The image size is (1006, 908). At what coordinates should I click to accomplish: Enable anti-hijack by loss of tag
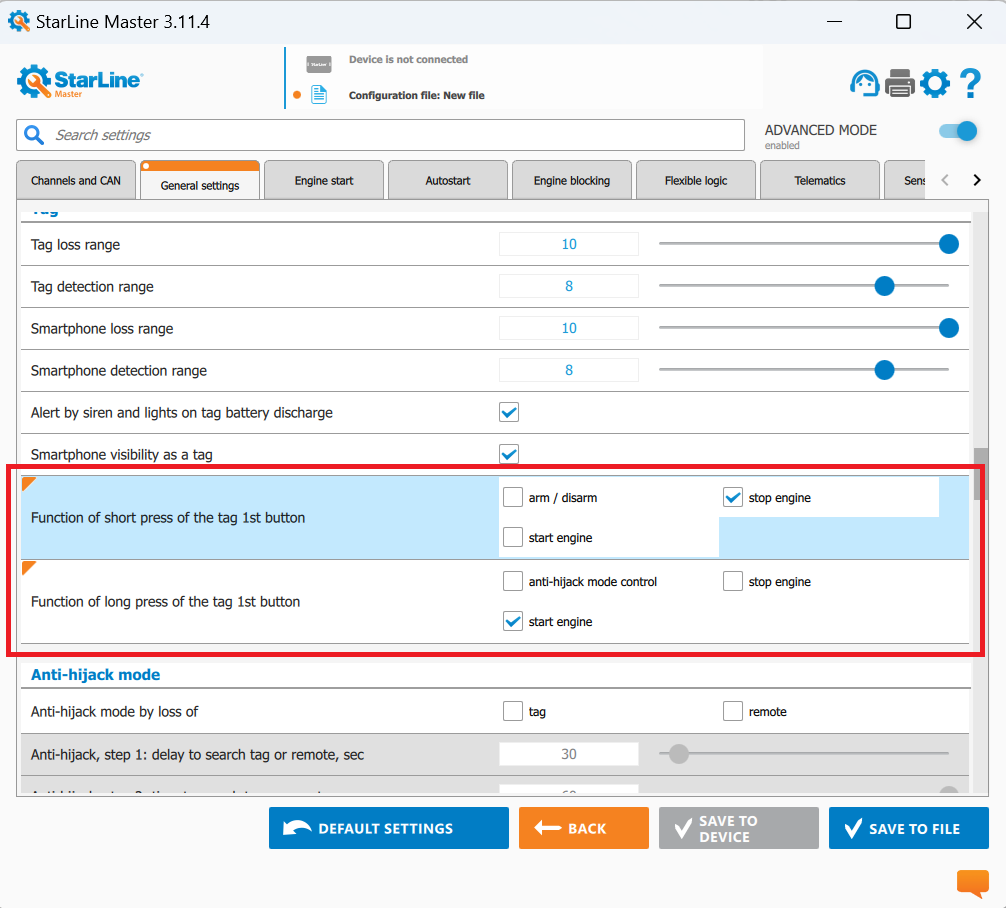click(x=513, y=711)
